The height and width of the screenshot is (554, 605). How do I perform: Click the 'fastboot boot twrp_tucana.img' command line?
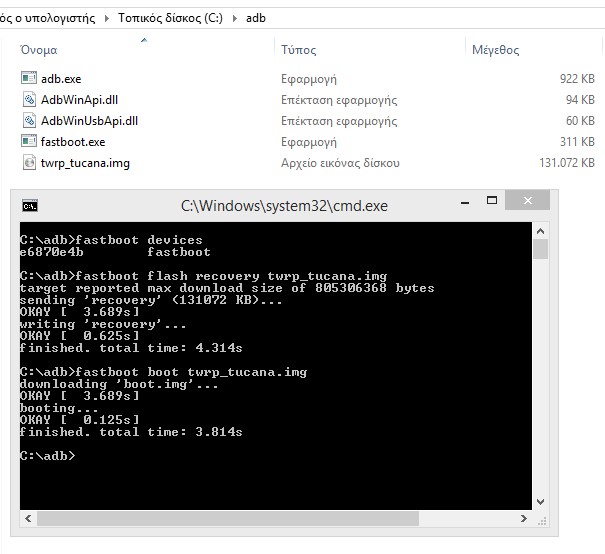click(x=164, y=372)
